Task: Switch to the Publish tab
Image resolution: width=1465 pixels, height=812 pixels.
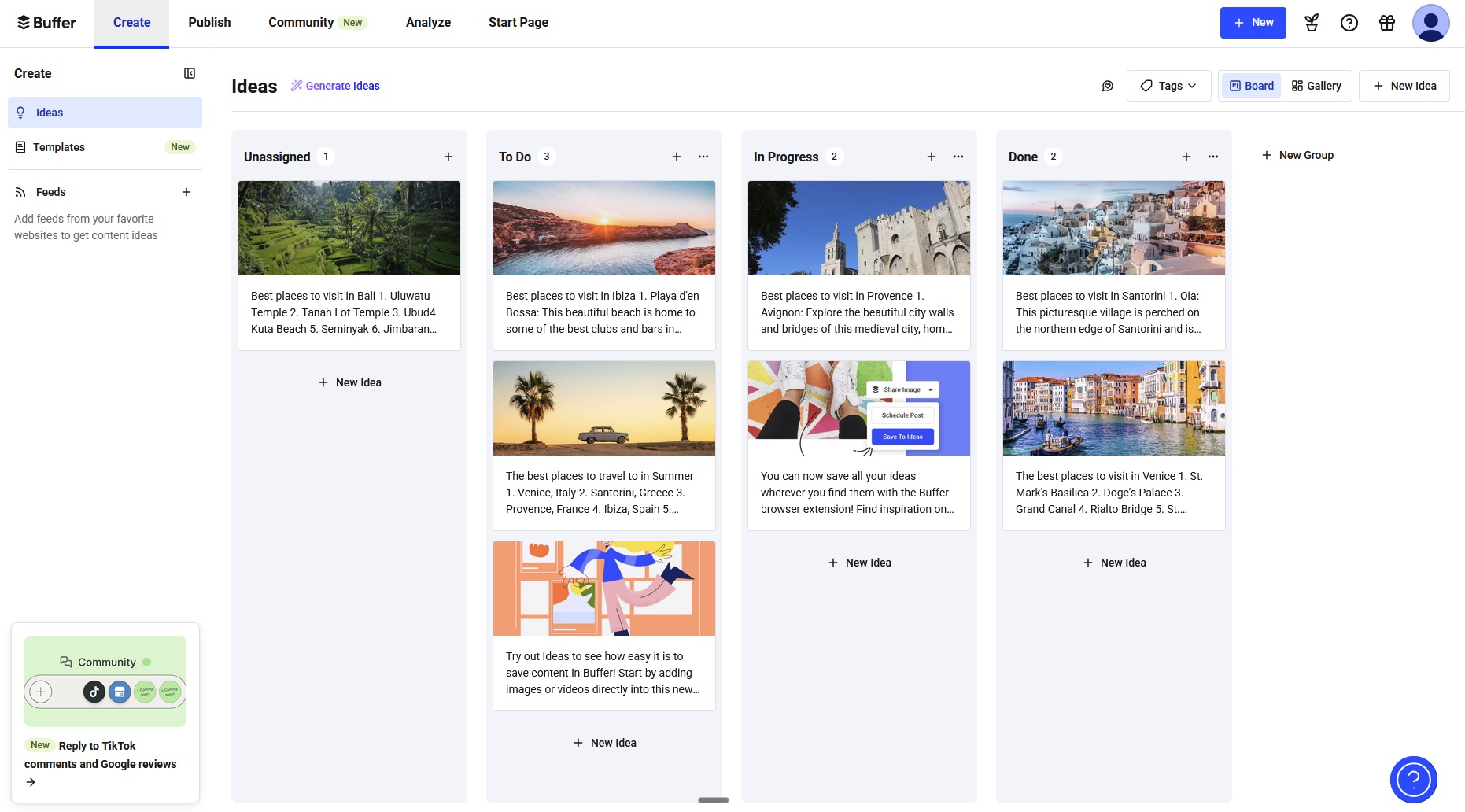Action: coord(208,22)
